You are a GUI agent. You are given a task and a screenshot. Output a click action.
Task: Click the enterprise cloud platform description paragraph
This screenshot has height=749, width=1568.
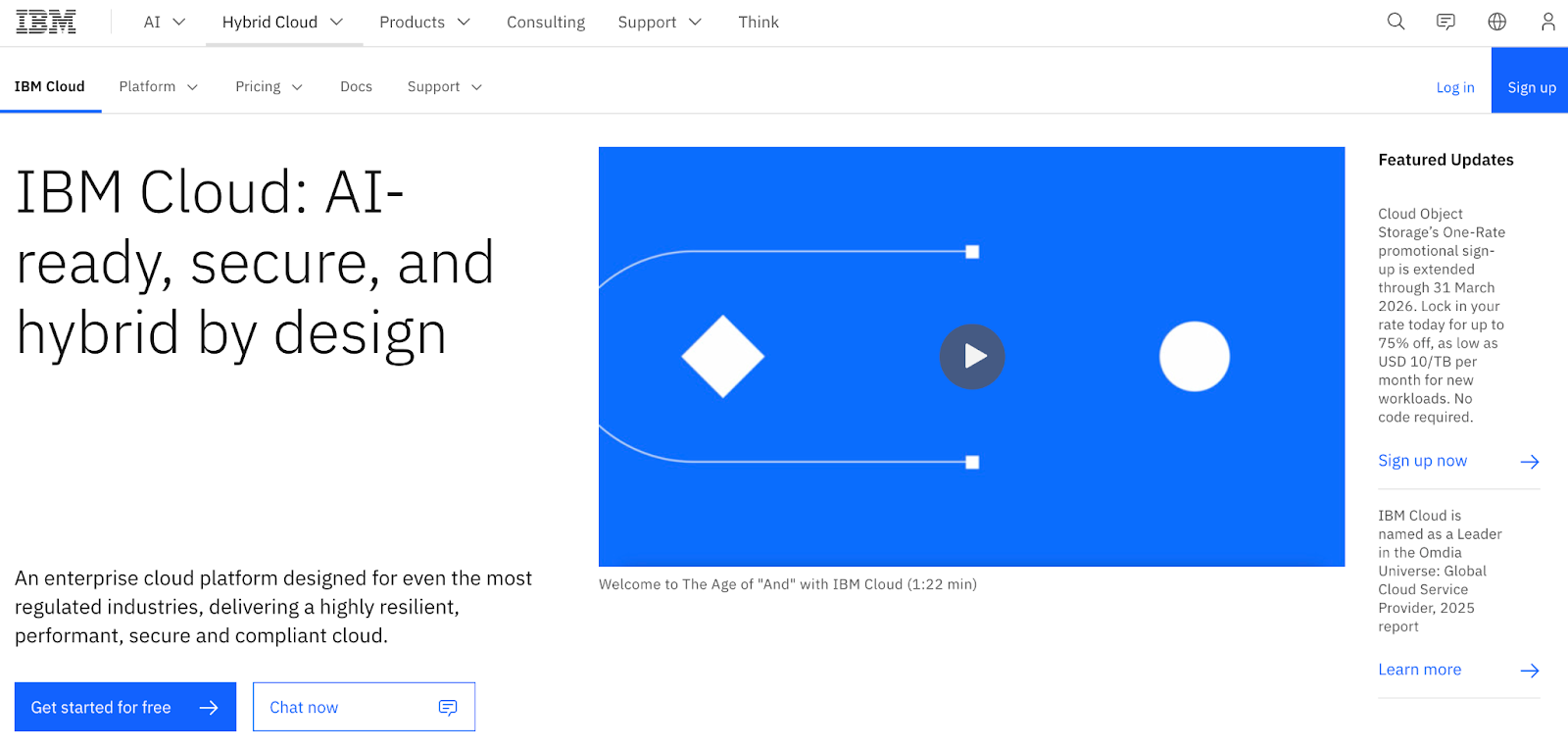pyautogui.click(x=273, y=607)
